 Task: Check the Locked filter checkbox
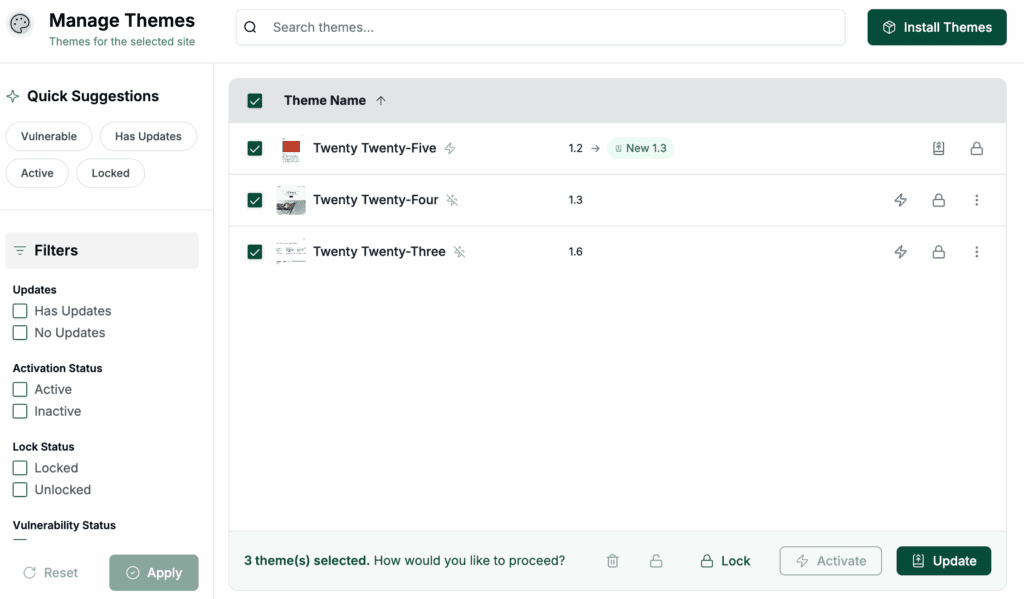click(x=20, y=468)
